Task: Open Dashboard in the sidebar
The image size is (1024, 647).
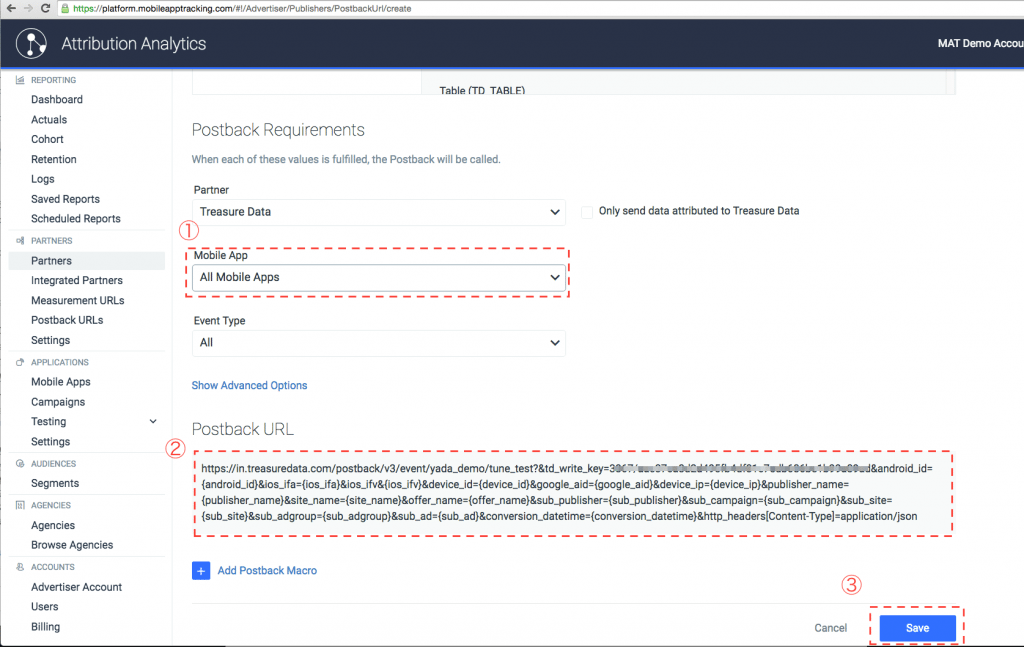Action: (x=57, y=99)
